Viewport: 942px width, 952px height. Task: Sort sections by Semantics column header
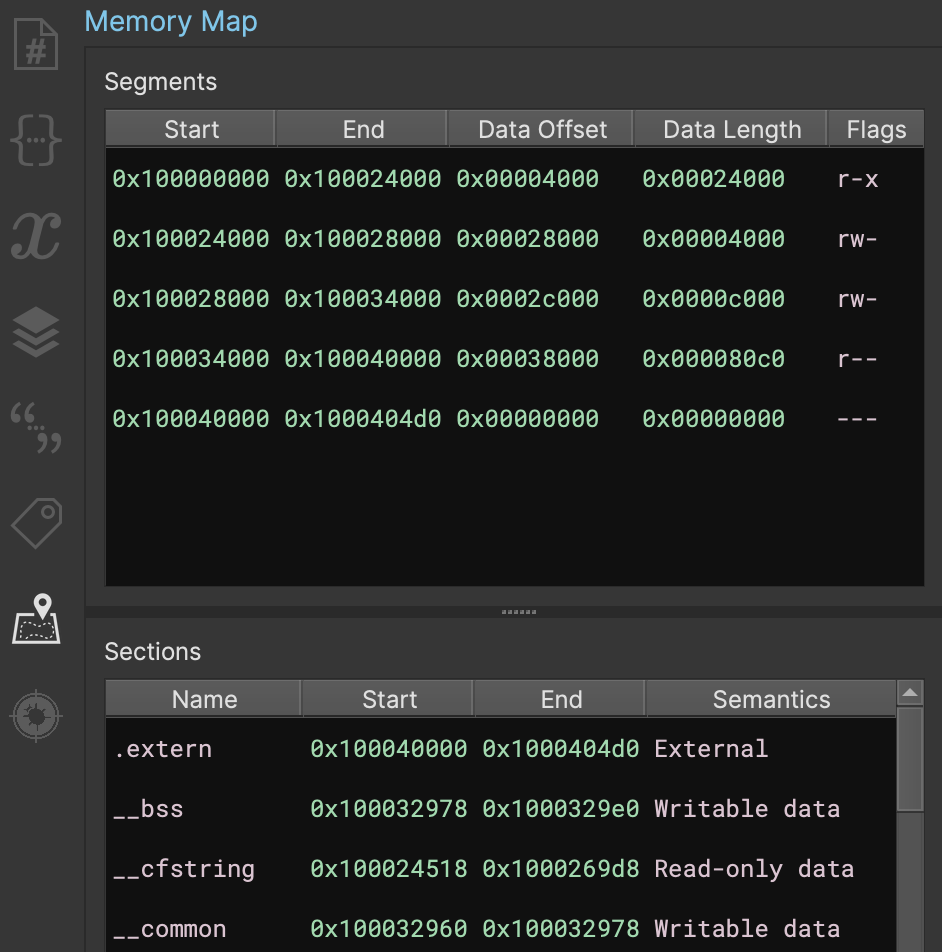click(x=771, y=699)
